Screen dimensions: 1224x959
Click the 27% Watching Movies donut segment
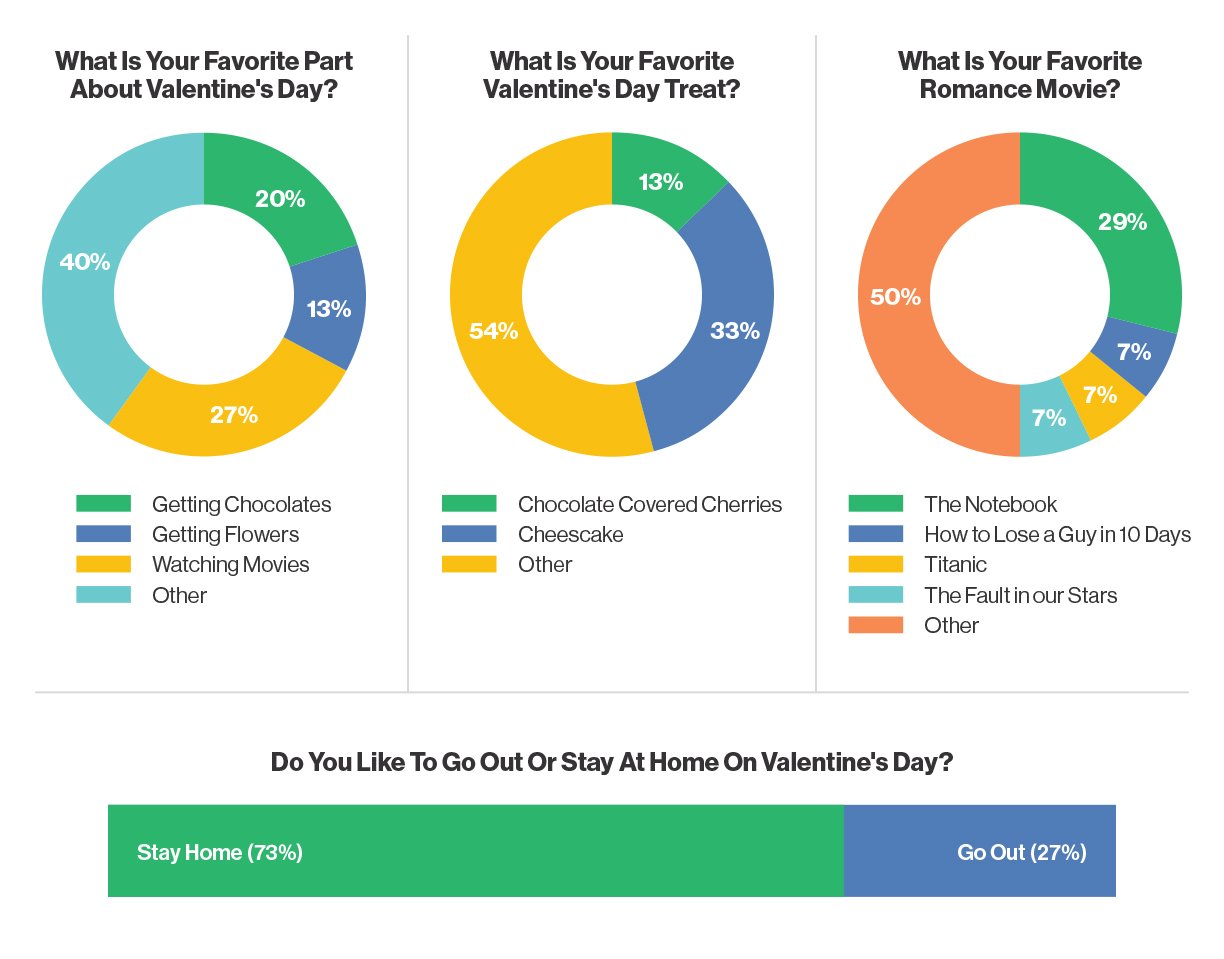[x=234, y=414]
